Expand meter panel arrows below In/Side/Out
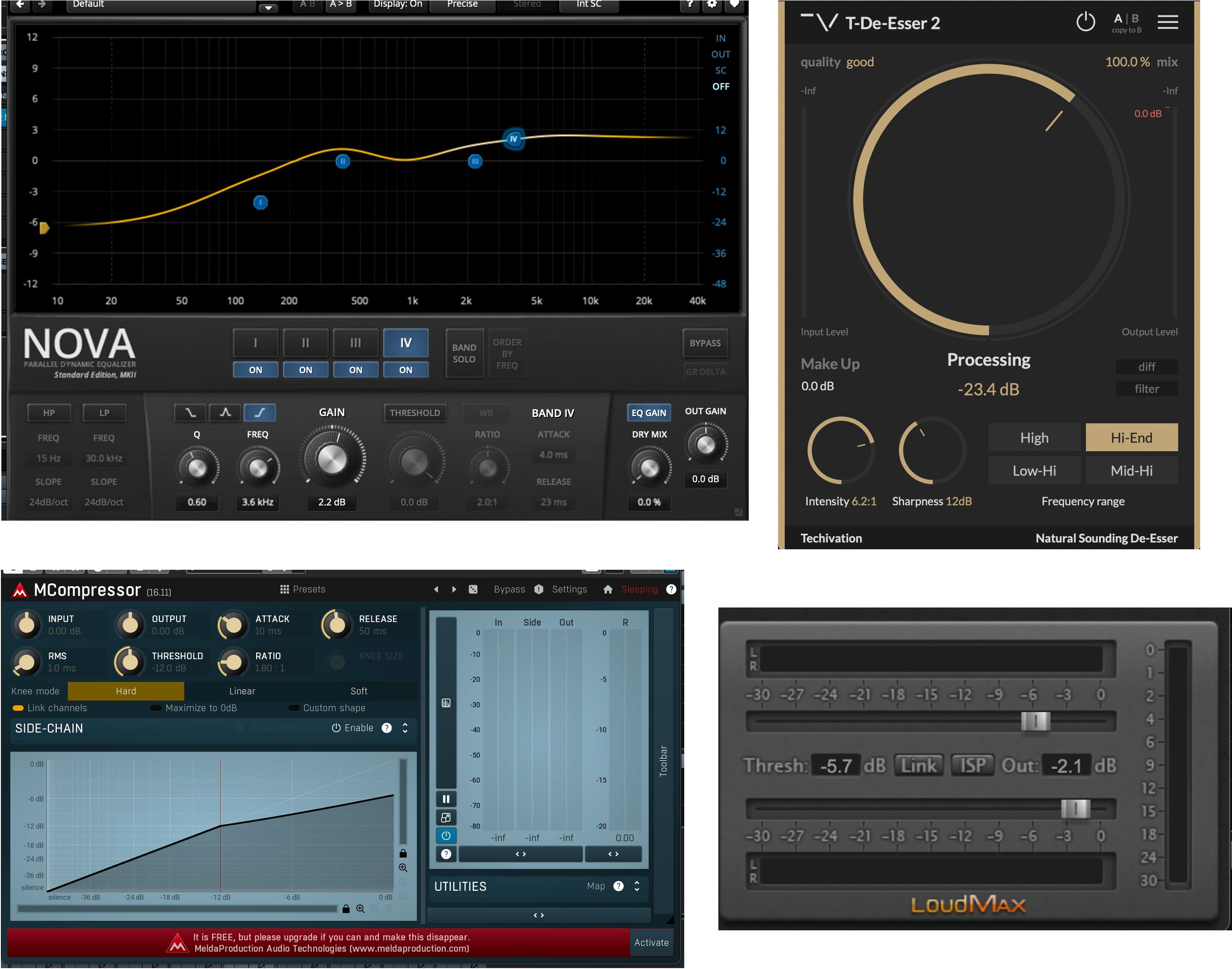This screenshot has width=1232, height=969. point(520,854)
